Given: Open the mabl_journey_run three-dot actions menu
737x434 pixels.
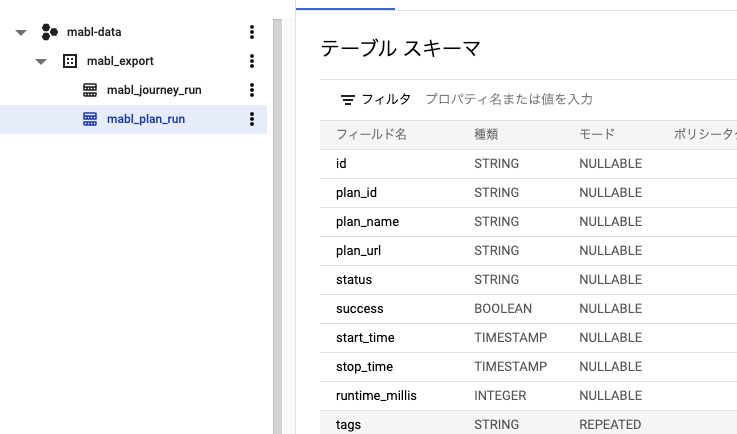Looking at the screenshot, I should (252, 90).
